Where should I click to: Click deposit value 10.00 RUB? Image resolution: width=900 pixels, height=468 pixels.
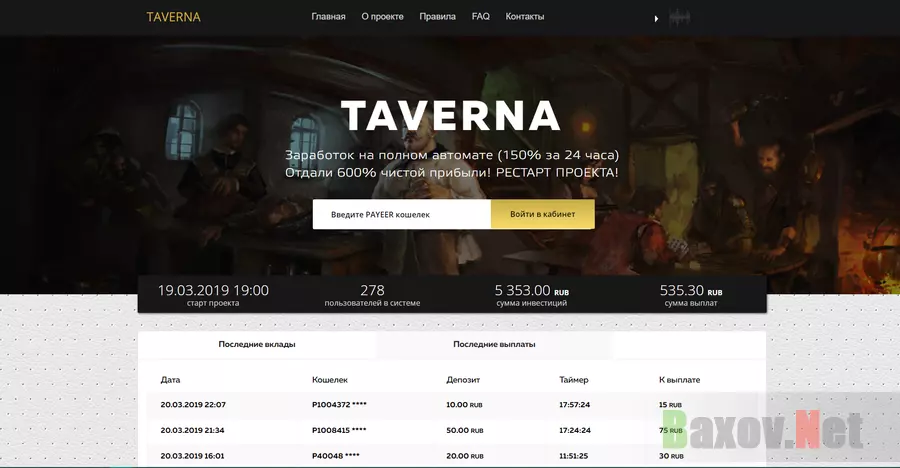click(x=464, y=405)
